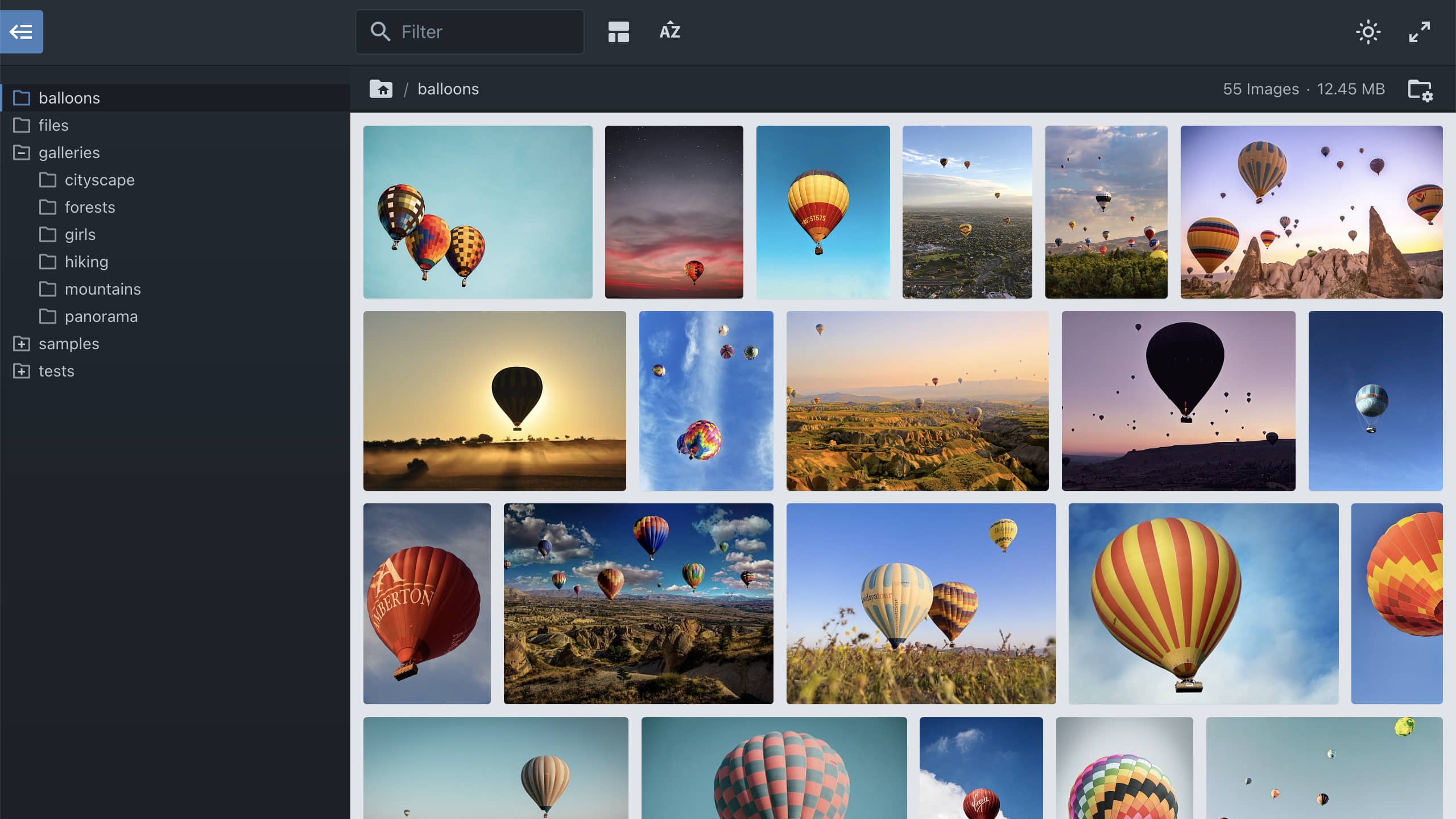Viewport: 1456px width, 819px height.
Task: Open the panorama gallery folder
Action: (100, 316)
